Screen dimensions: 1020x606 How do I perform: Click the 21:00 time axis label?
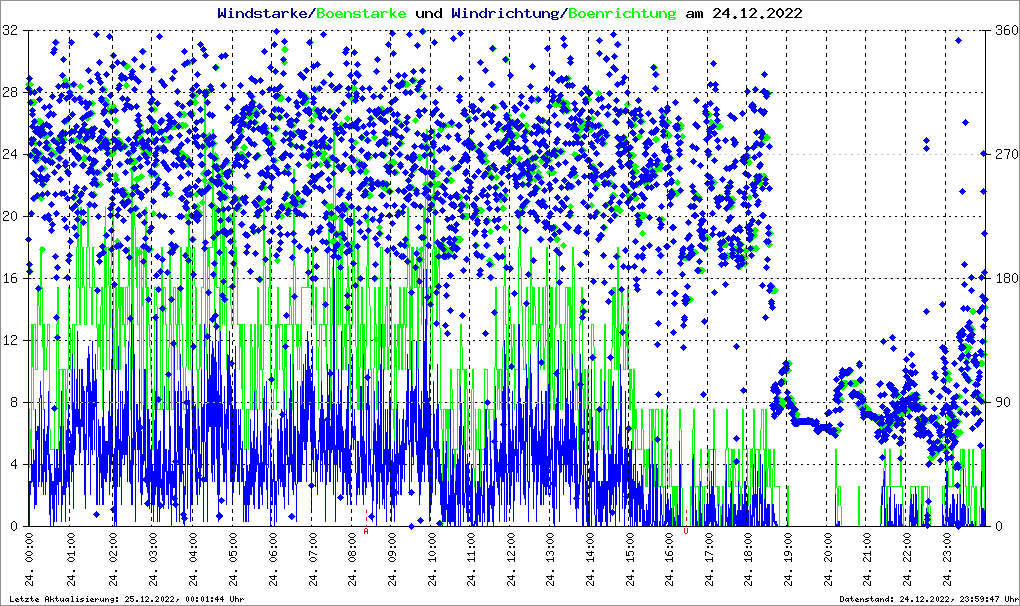[x=868, y=560]
